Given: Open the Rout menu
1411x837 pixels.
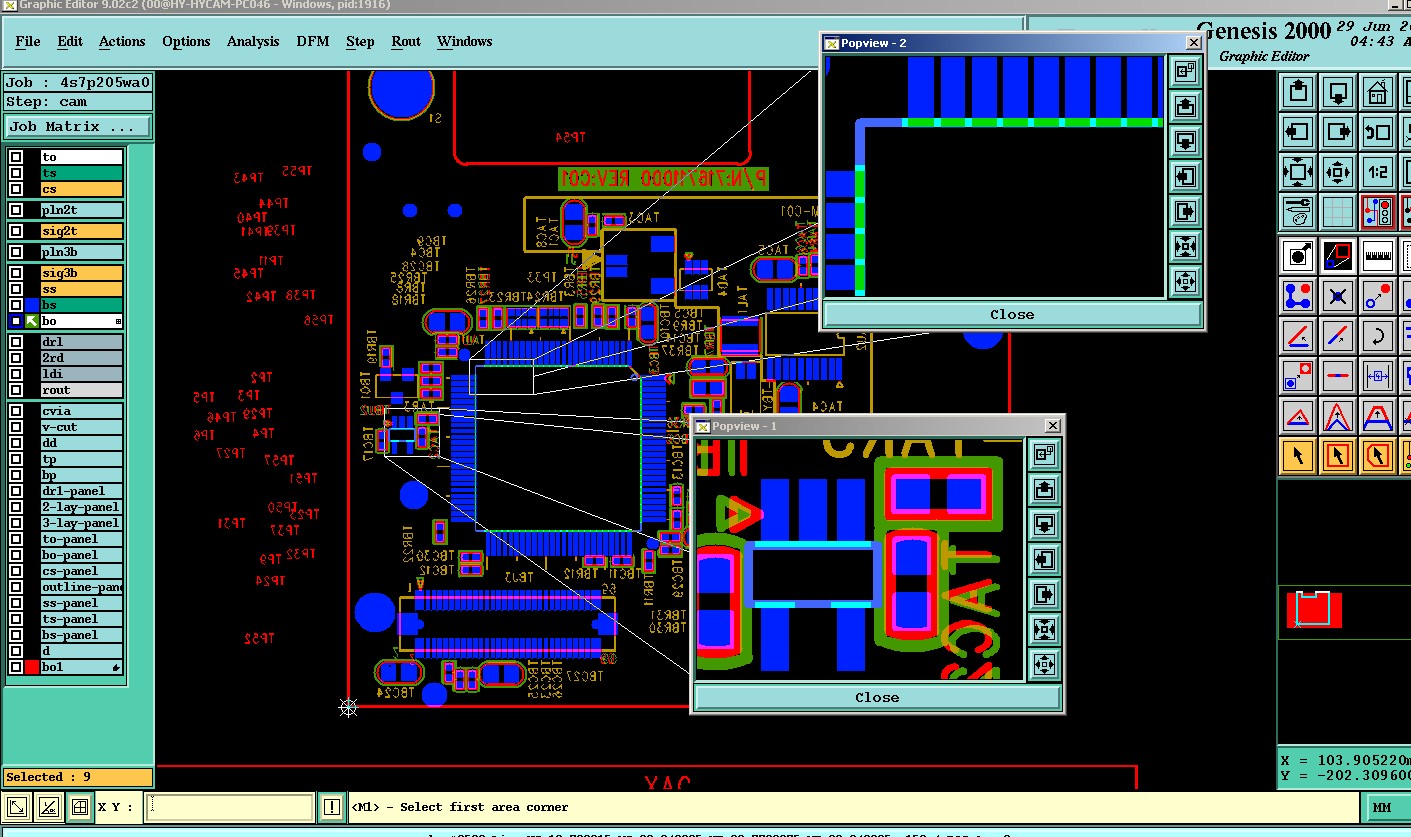Looking at the screenshot, I should click(406, 41).
